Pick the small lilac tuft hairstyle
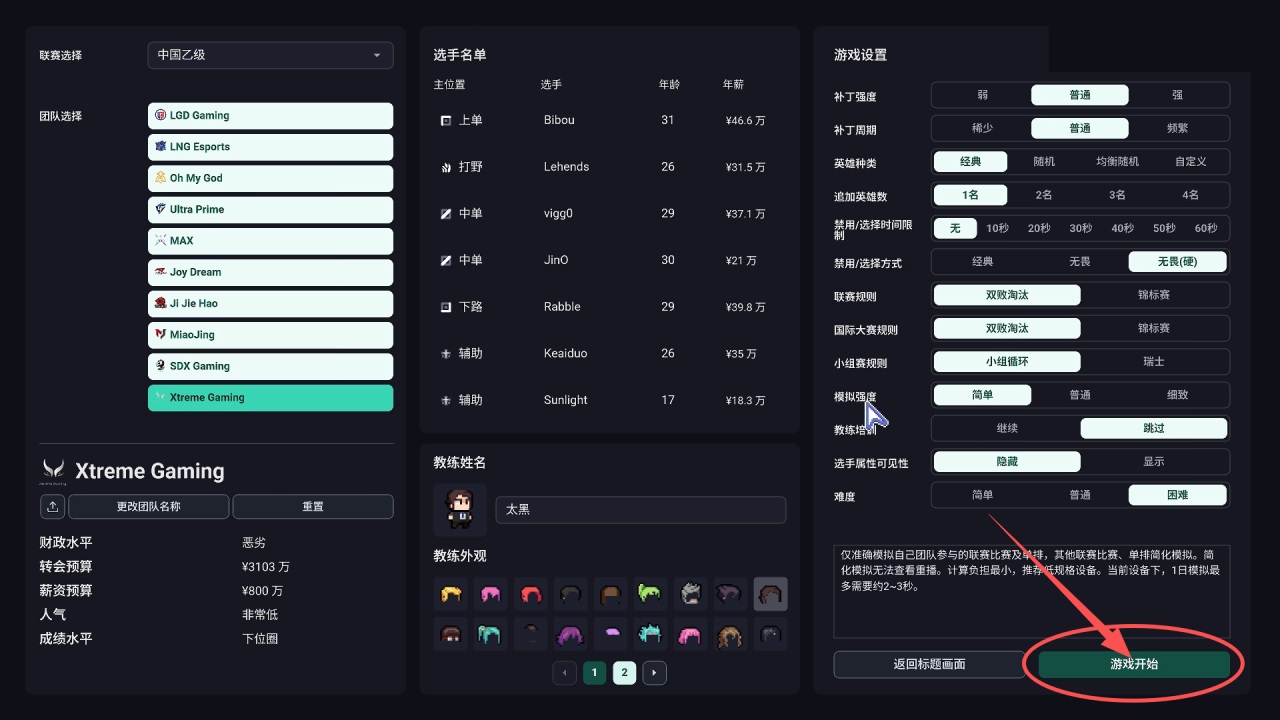1280x720 pixels. (x=611, y=635)
